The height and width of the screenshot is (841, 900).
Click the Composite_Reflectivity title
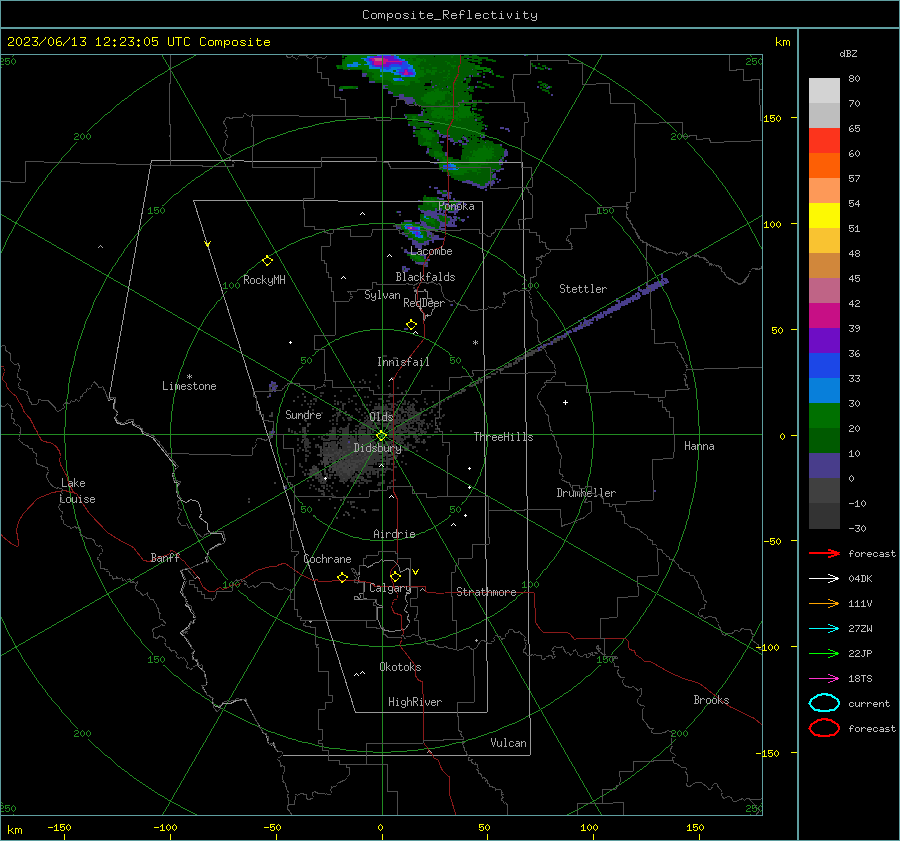(x=449, y=15)
